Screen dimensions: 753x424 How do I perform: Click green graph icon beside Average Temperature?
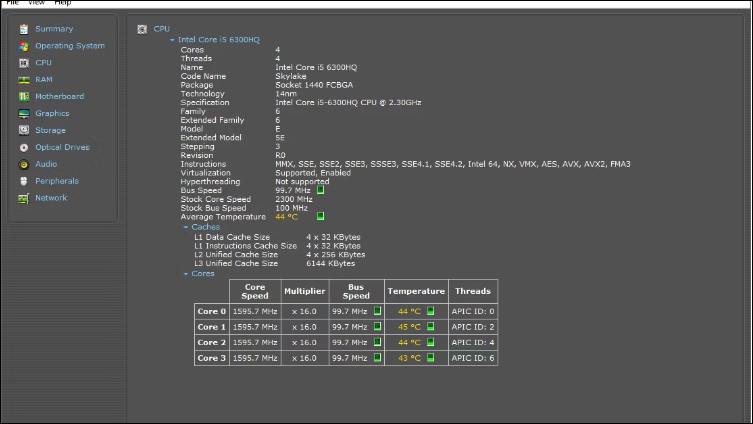click(320, 216)
